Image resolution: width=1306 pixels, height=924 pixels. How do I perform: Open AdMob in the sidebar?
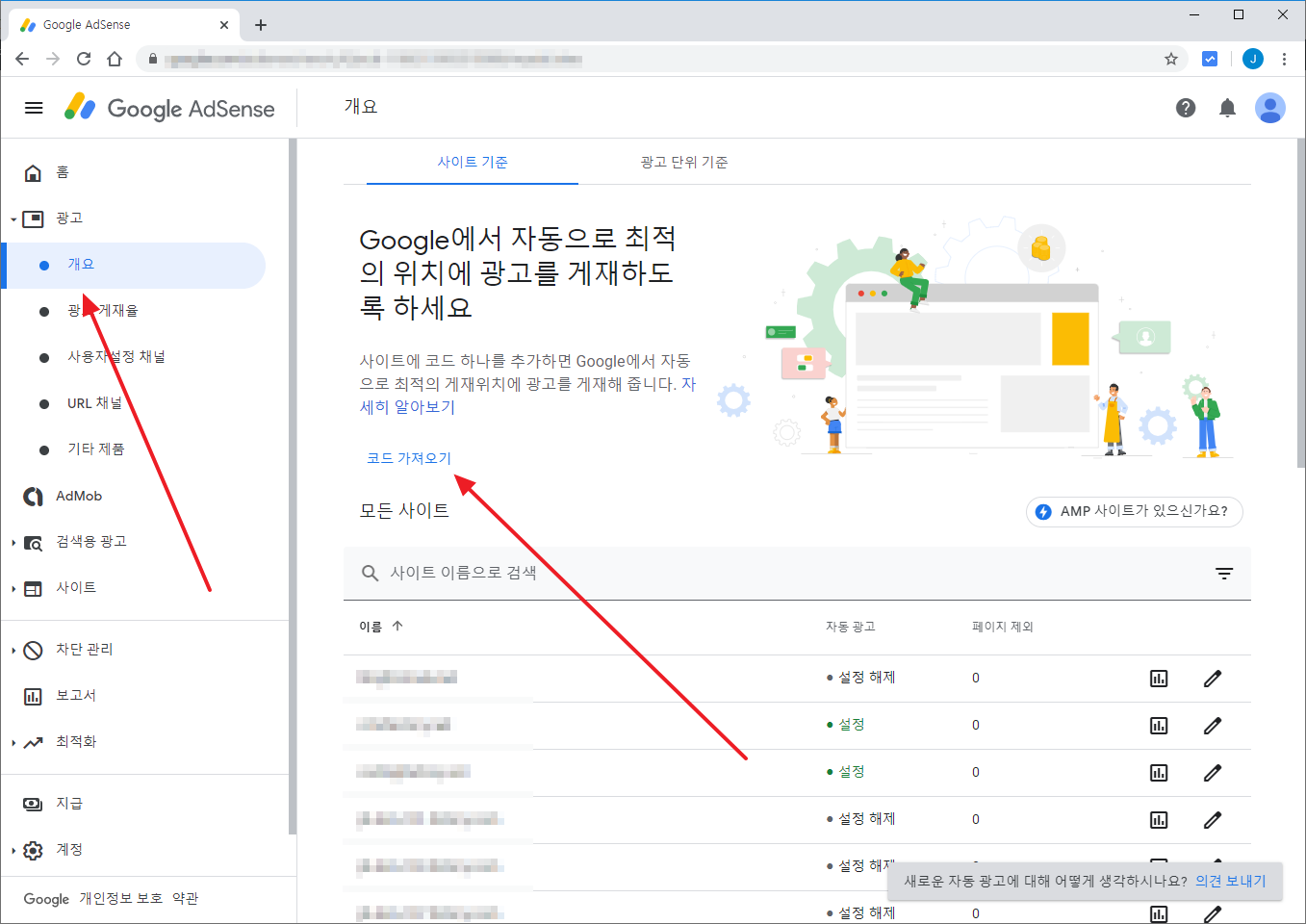click(x=79, y=496)
